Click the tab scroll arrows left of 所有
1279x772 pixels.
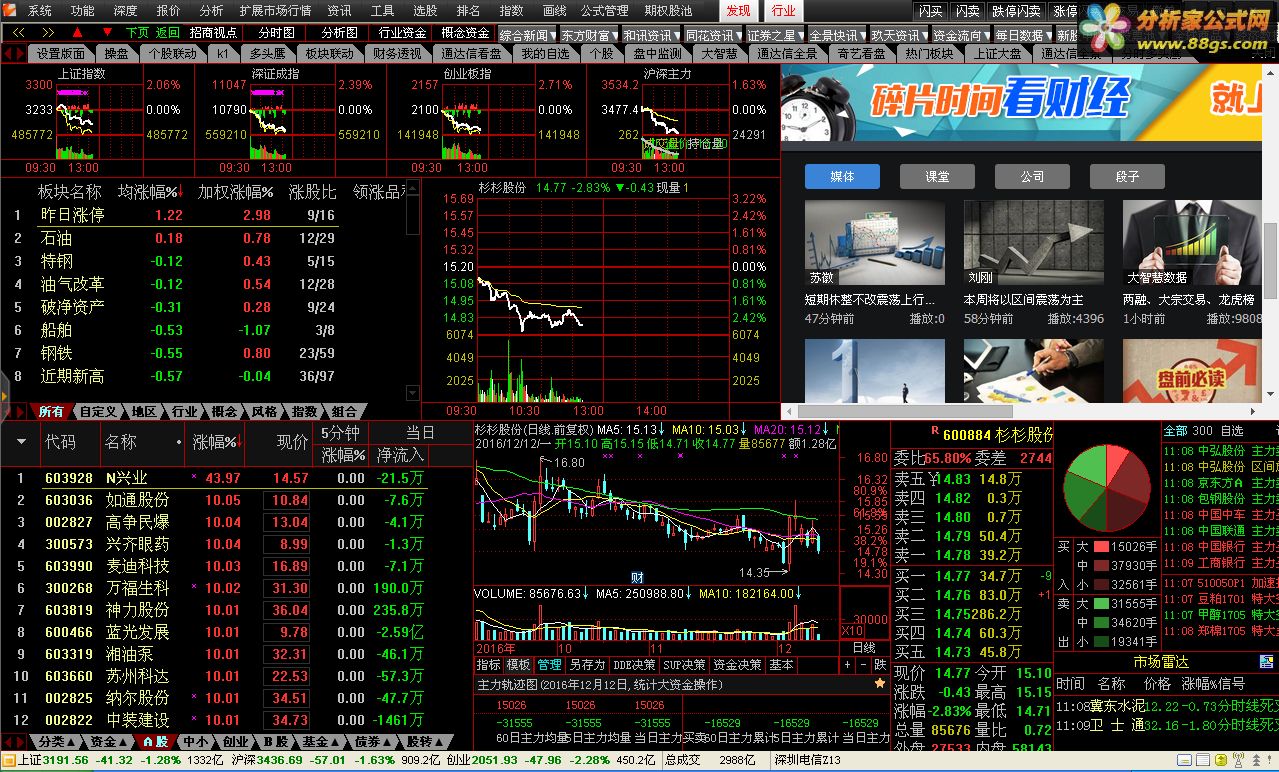[x=15, y=411]
